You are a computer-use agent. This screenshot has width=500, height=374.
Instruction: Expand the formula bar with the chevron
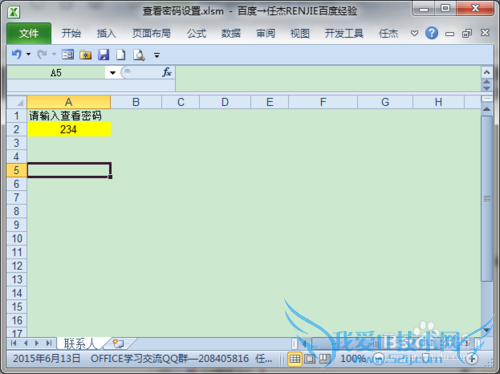(487, 72)
